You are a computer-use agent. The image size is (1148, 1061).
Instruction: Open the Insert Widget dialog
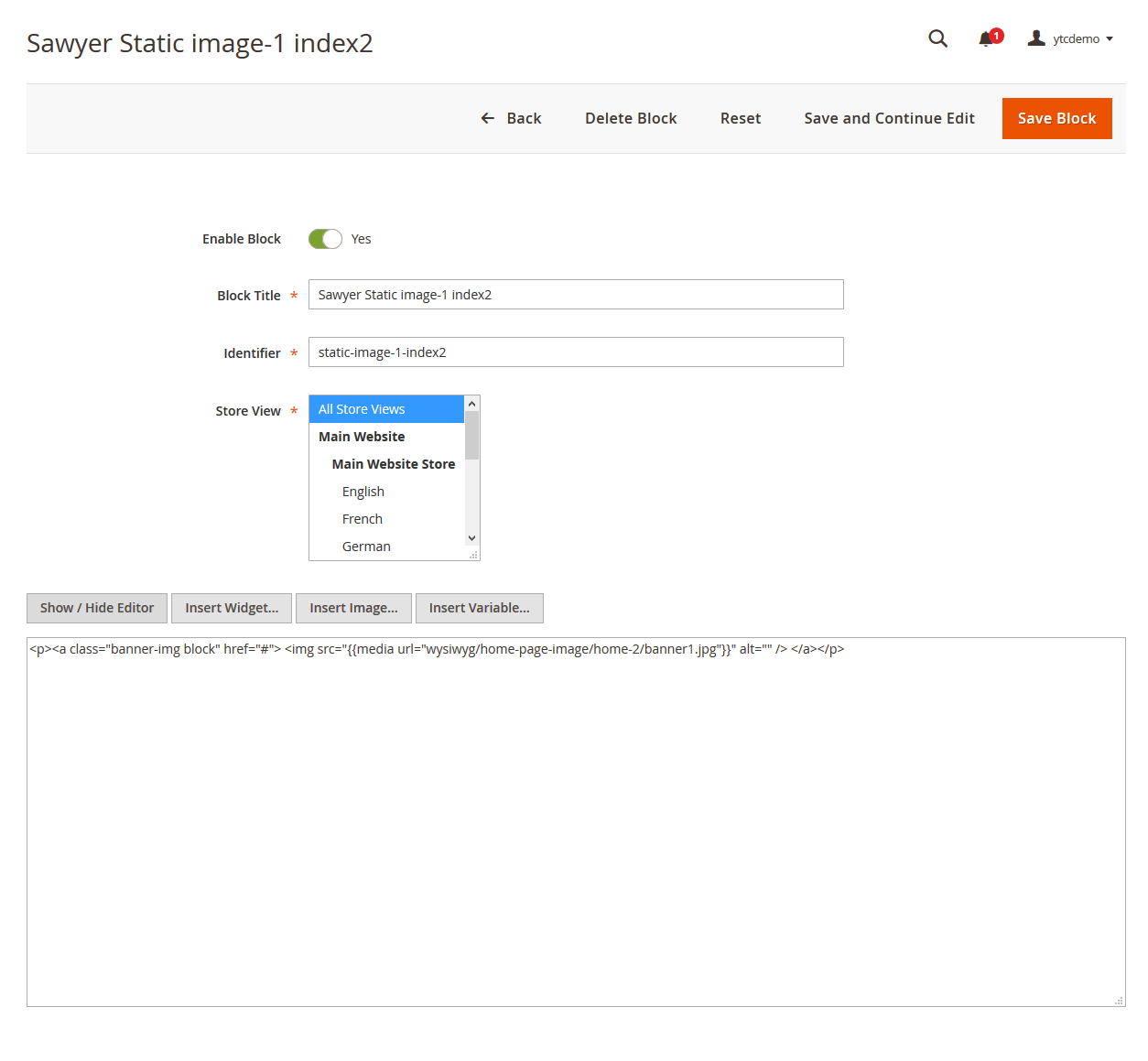coord(232,608)
